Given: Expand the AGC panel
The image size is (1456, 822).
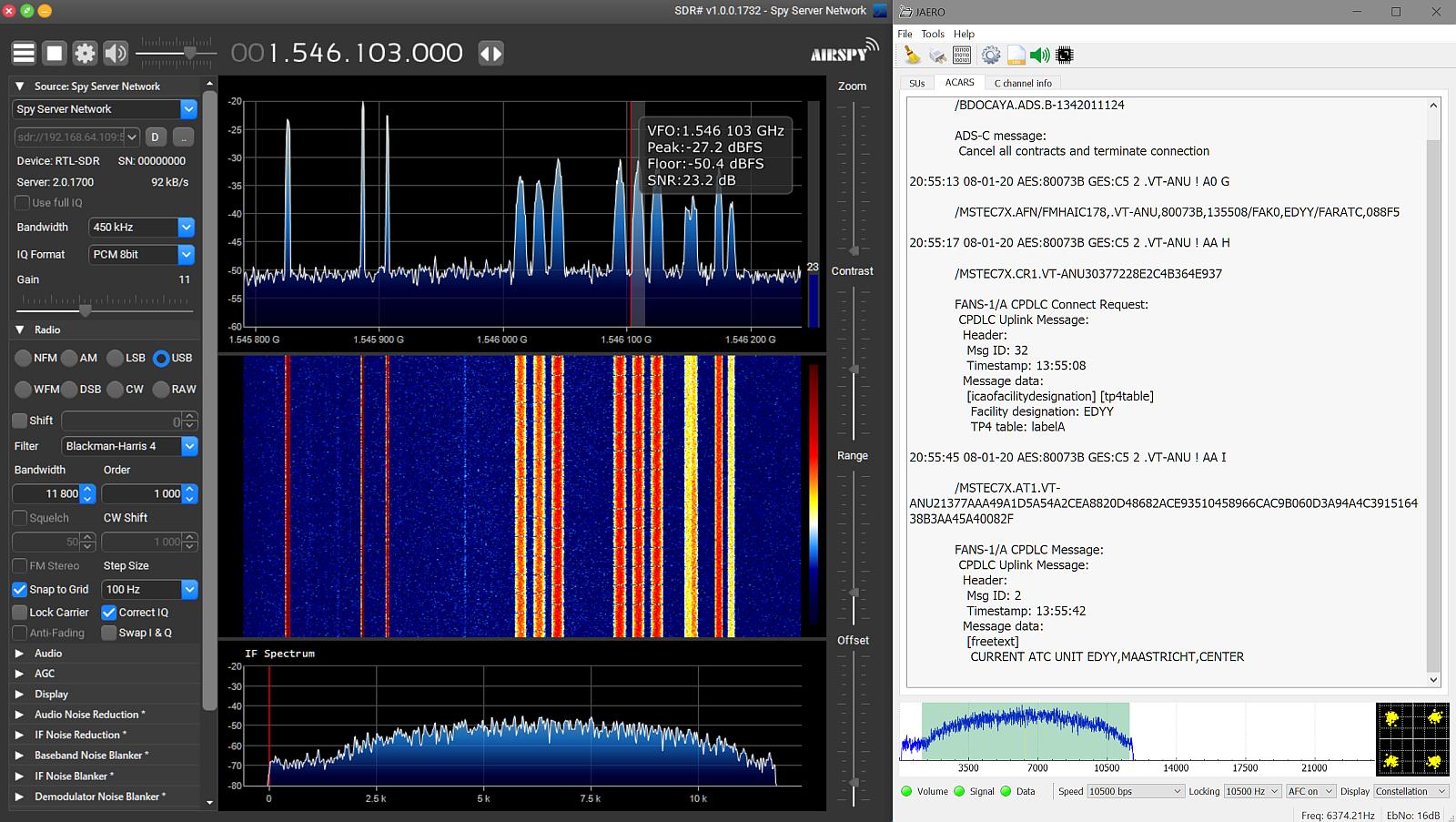Looking at the screenshot, I should coord(20,674).
